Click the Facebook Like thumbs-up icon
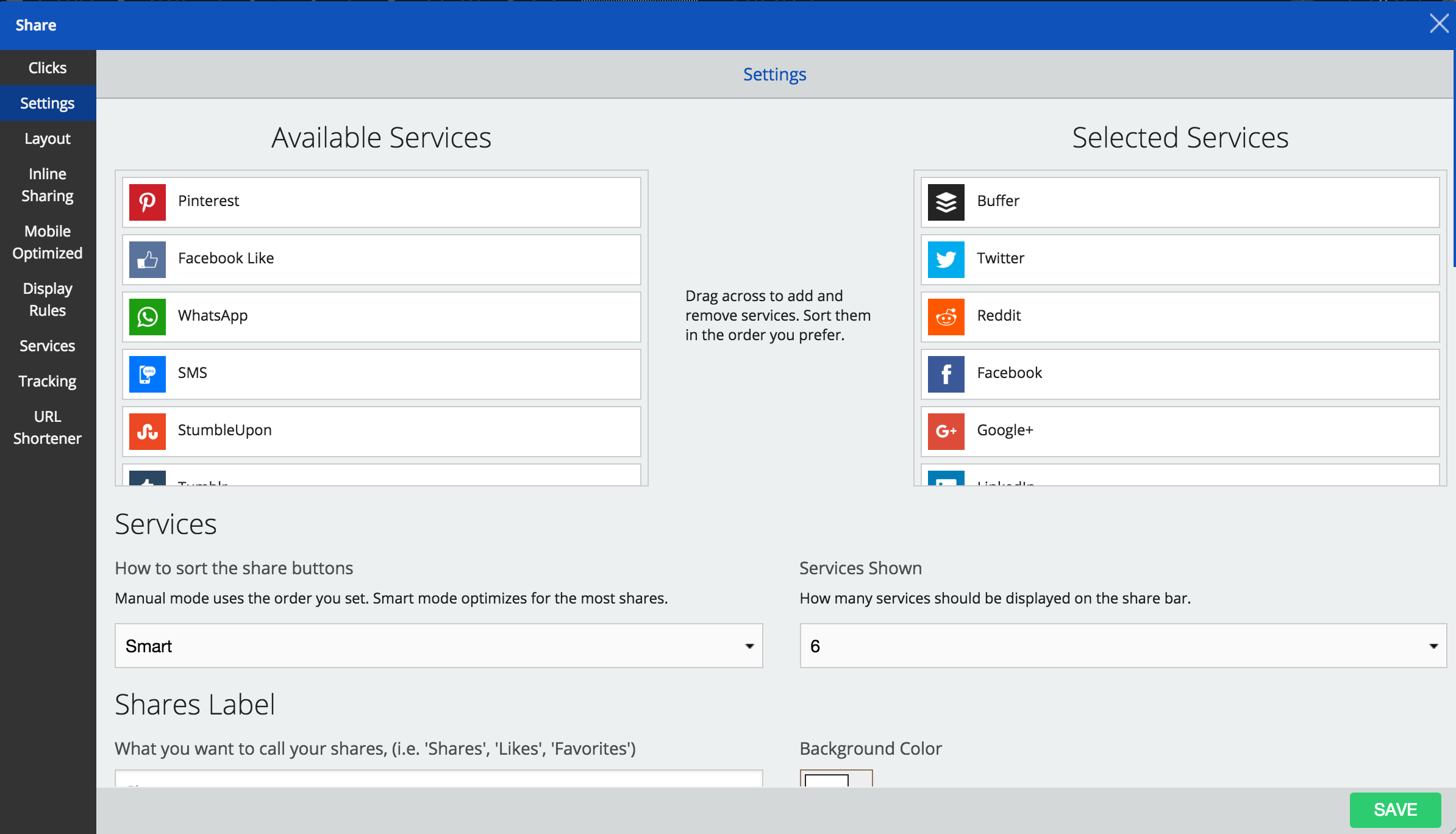 pyautogui.click(x=148, y=259)
